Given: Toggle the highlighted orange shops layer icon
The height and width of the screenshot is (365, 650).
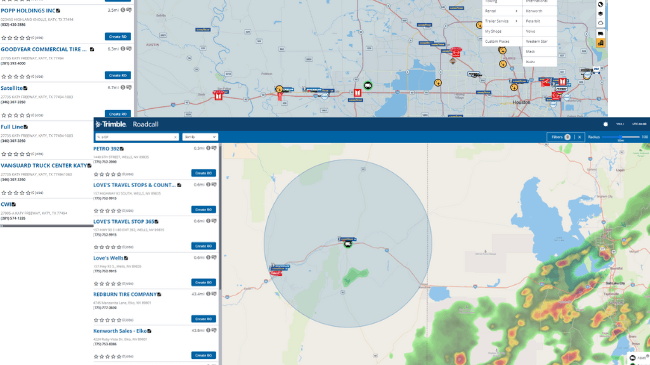Looking at the screenshot, I should [x=600, y=43].
